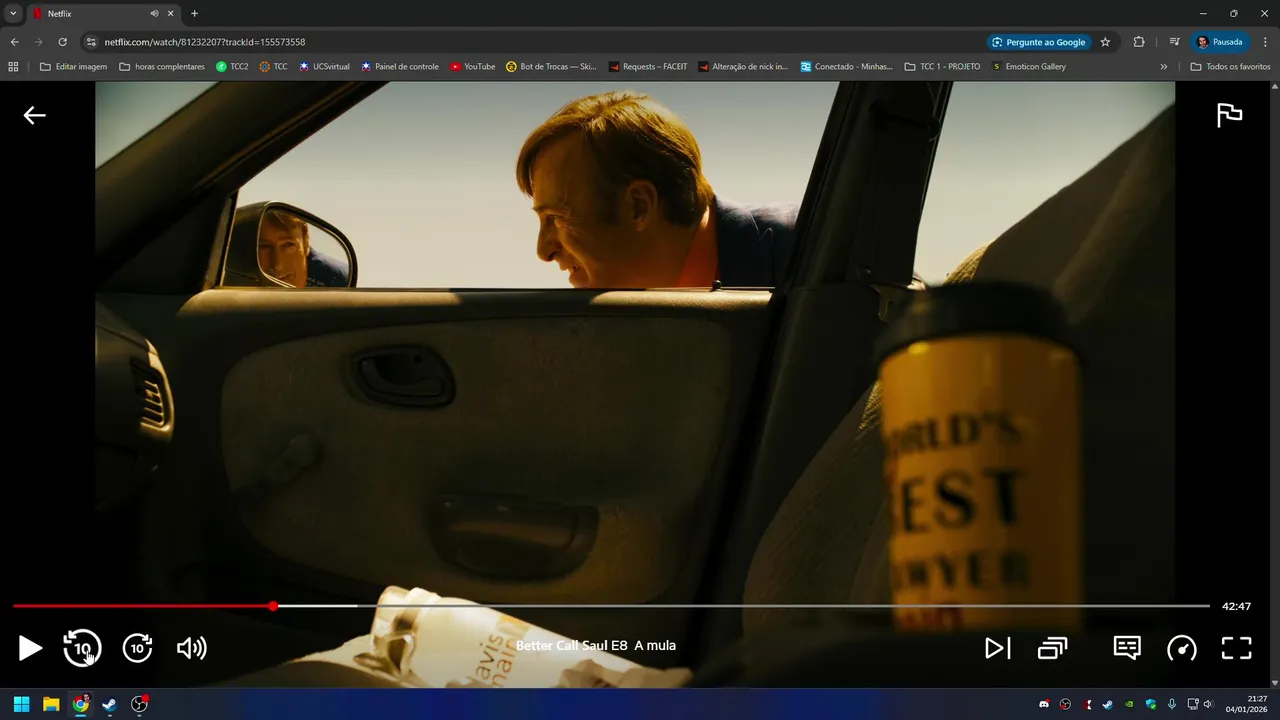Open Windows Security tray icon
This screenshot has height=720, width=1280.
[x=1150, y=704]
